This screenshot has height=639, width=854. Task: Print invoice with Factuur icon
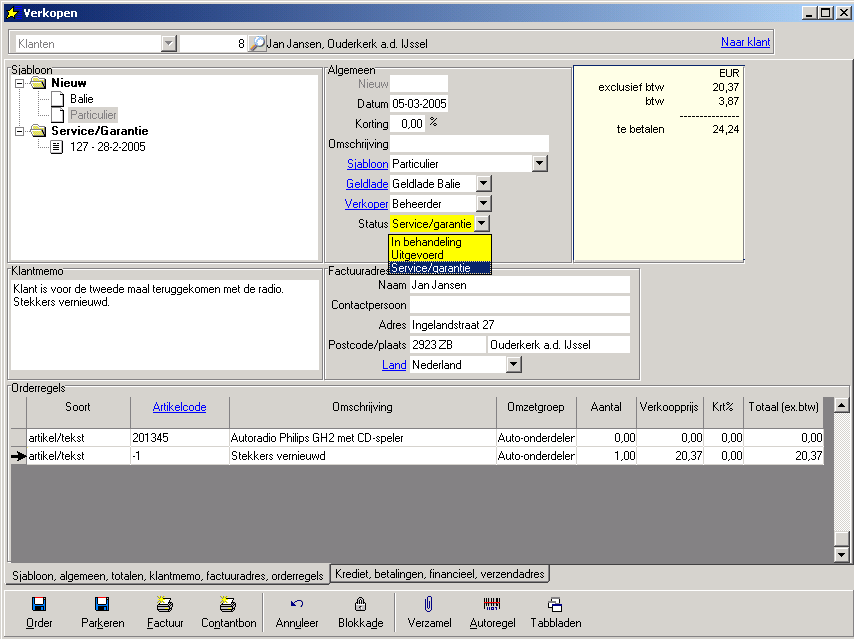165,604
